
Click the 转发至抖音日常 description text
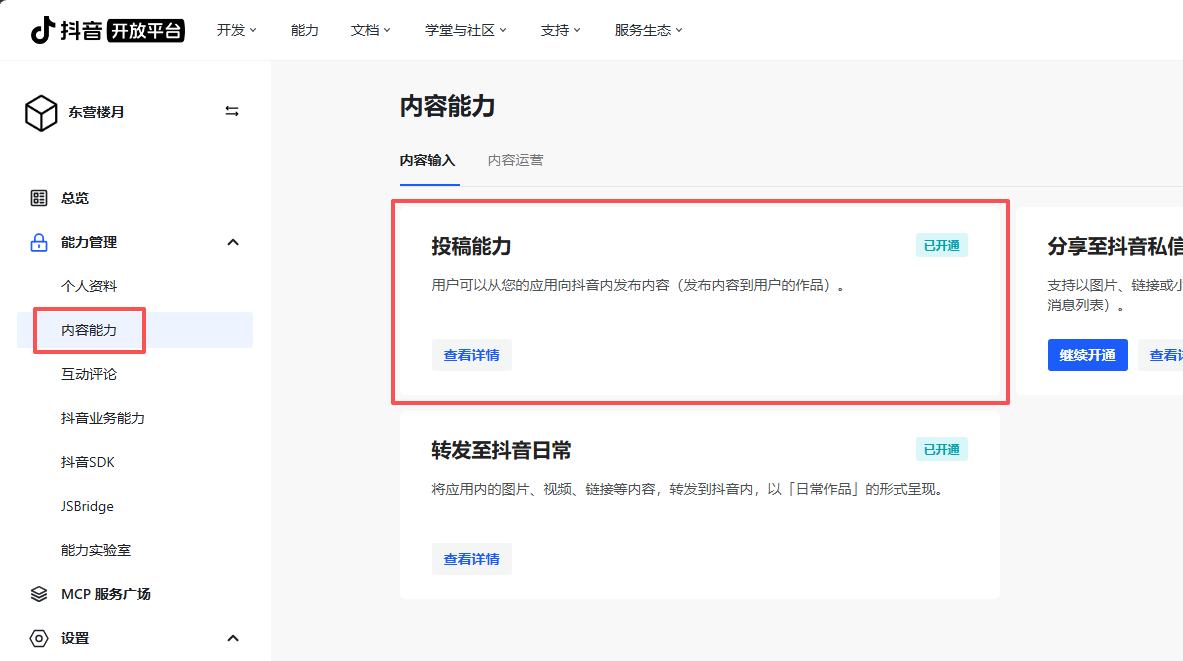690,489
